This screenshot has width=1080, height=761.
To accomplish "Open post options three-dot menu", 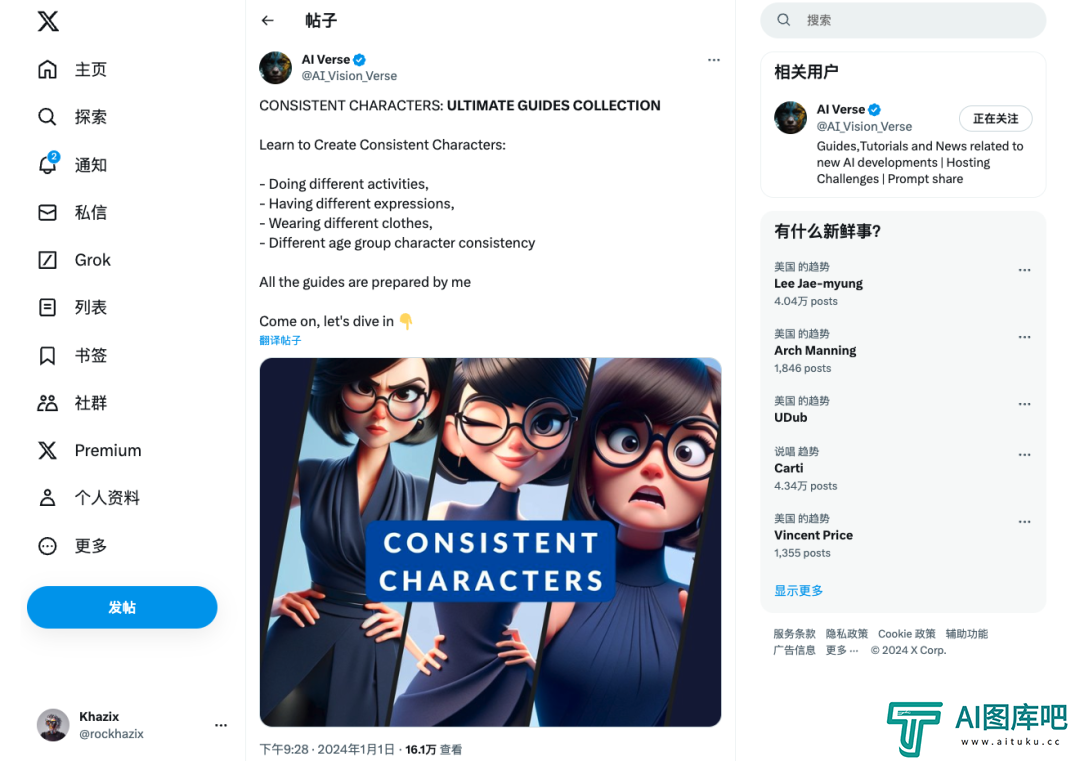I will pyautogui.click(x=714, y=60).
